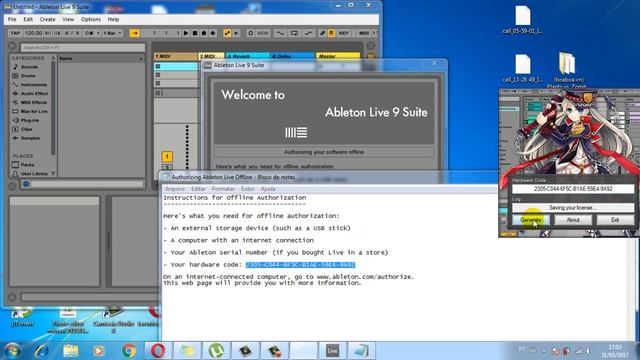Toggle the yellow Automation Arm button
Screen dimensions: 640x360
[x=227, y=33]
